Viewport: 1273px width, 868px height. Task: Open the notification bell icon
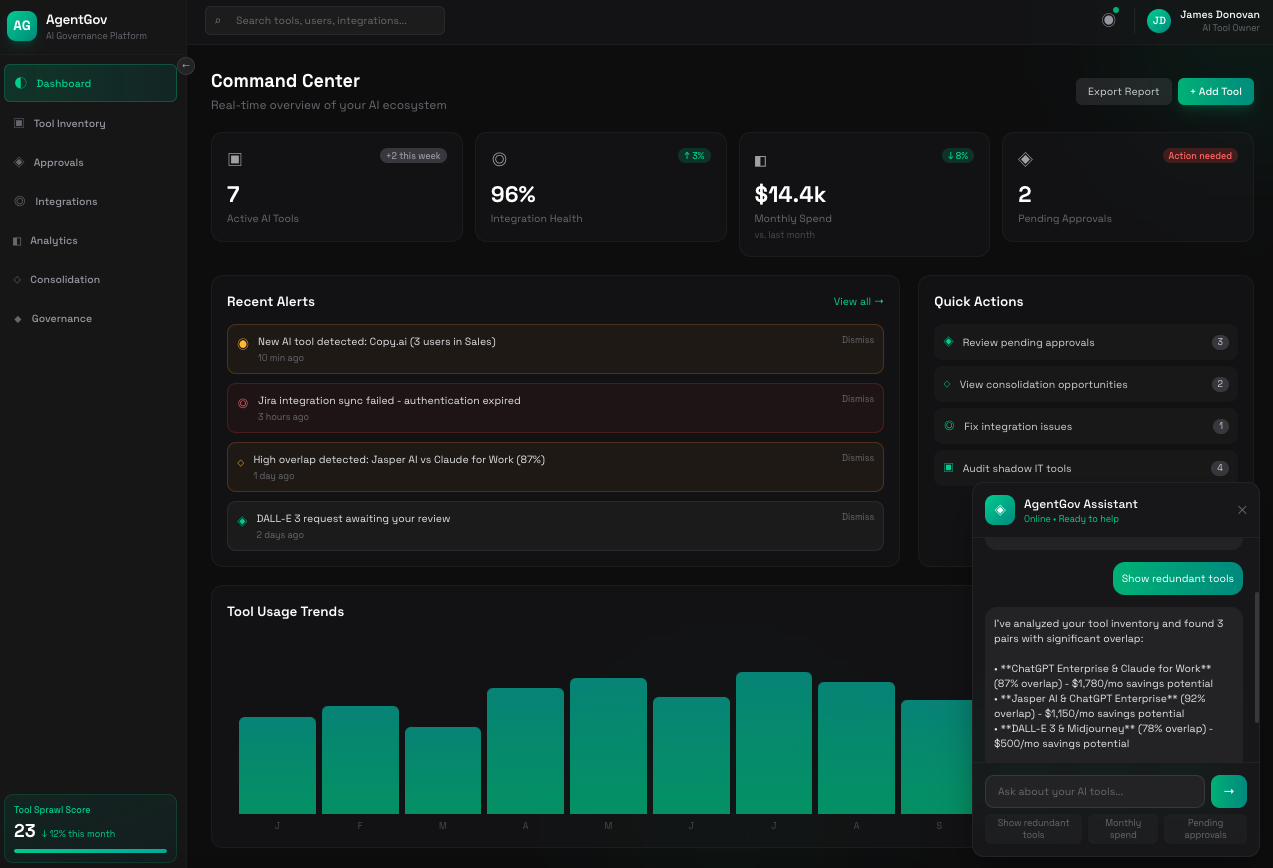point(1108,18)
